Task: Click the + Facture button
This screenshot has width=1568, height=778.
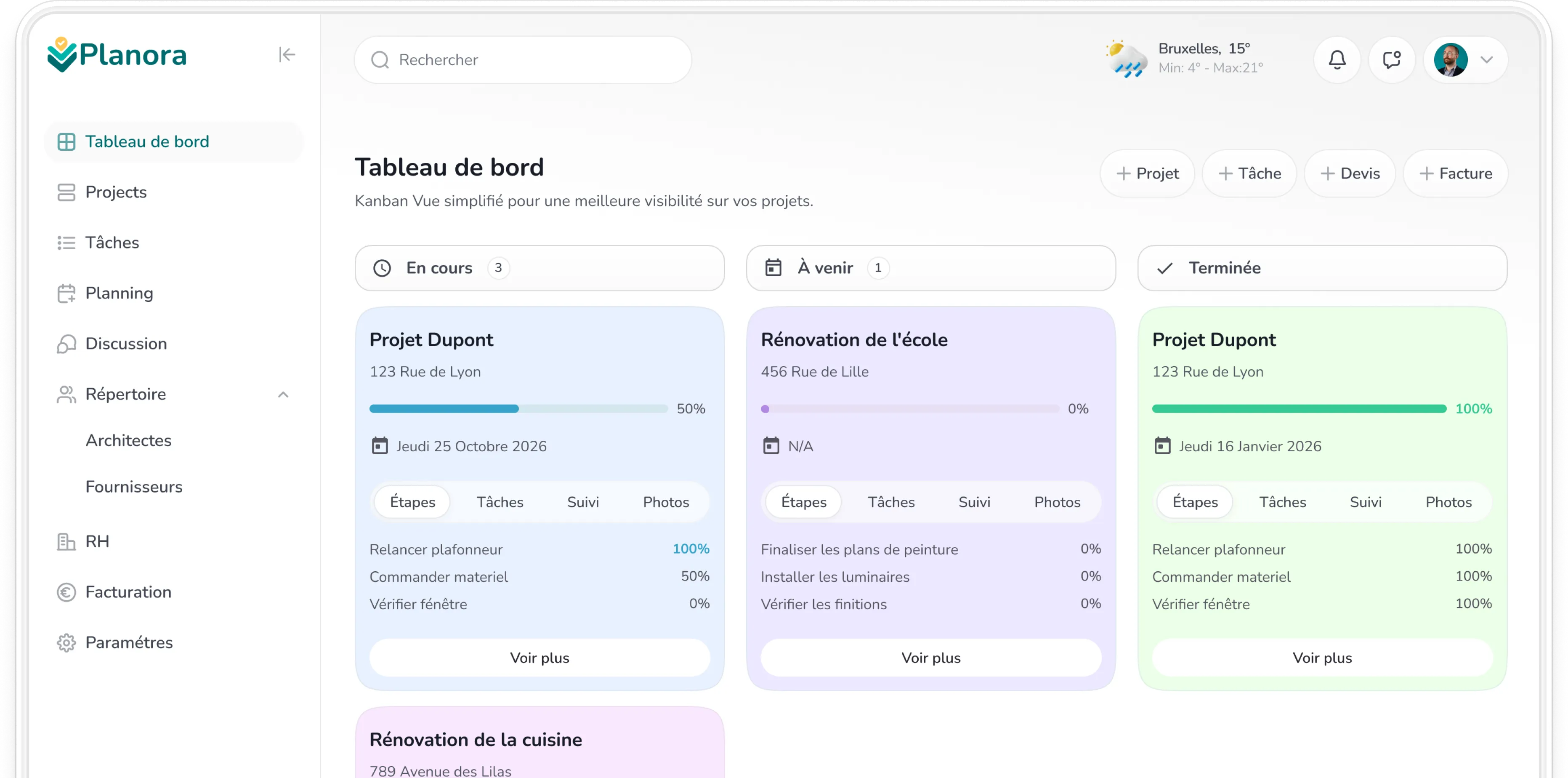Action: tap(1455, 173)
